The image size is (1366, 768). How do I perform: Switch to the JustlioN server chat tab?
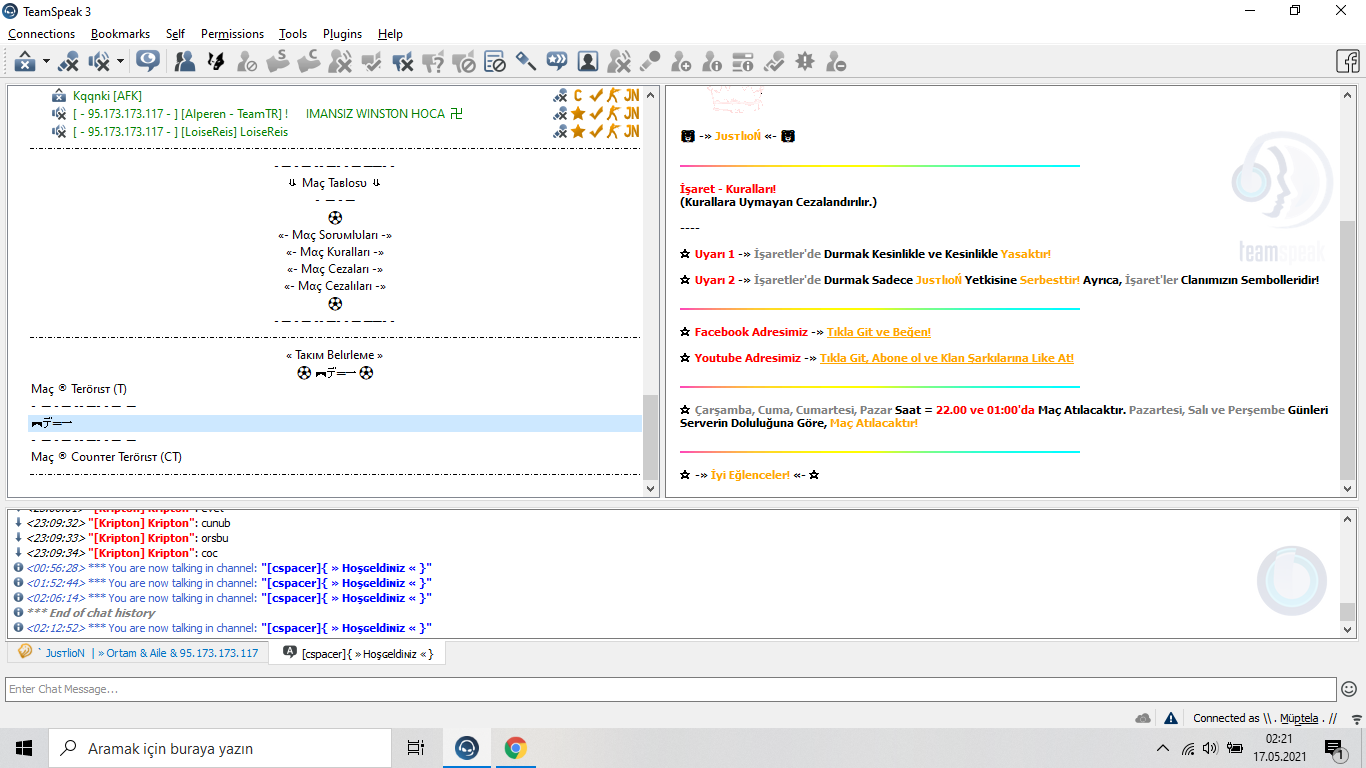(x=138, y=653)
